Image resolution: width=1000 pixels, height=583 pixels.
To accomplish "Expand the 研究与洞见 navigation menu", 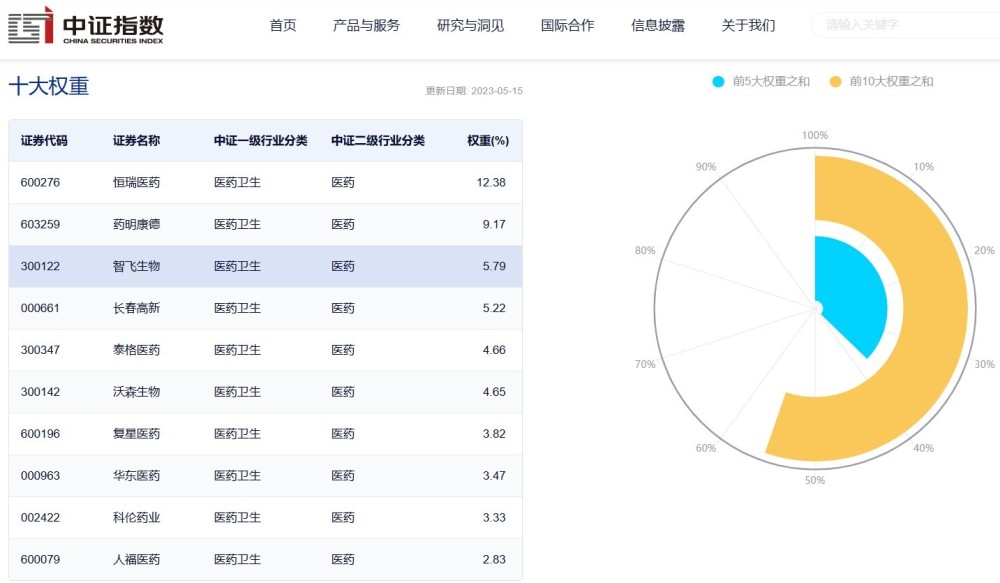I will pos(470,25).
